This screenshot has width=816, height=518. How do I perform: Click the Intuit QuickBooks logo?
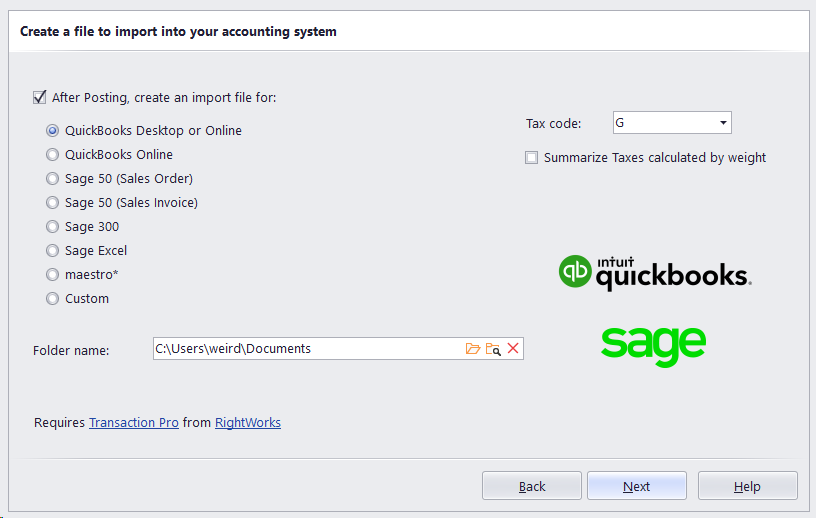pos(655,273)
